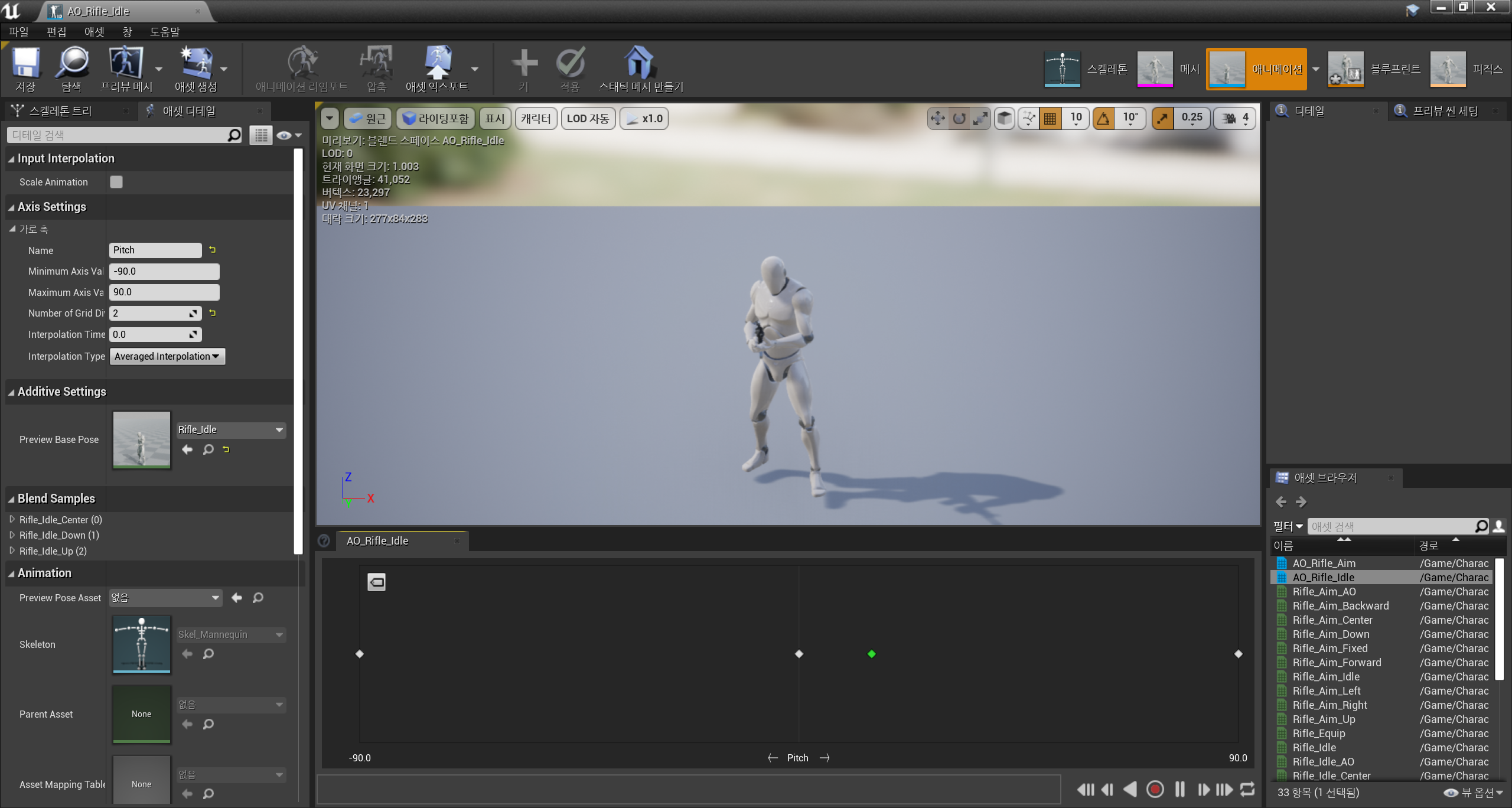Collapse the Additive Settings section
1512x808 pixels.
click(11, 392)
